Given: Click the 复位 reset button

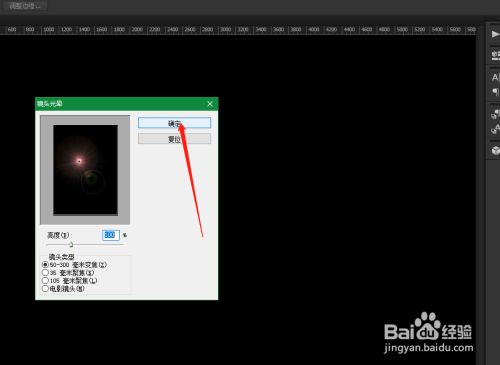Looking at the screenshot, I should pyautogui.click(x=174, y=139).
